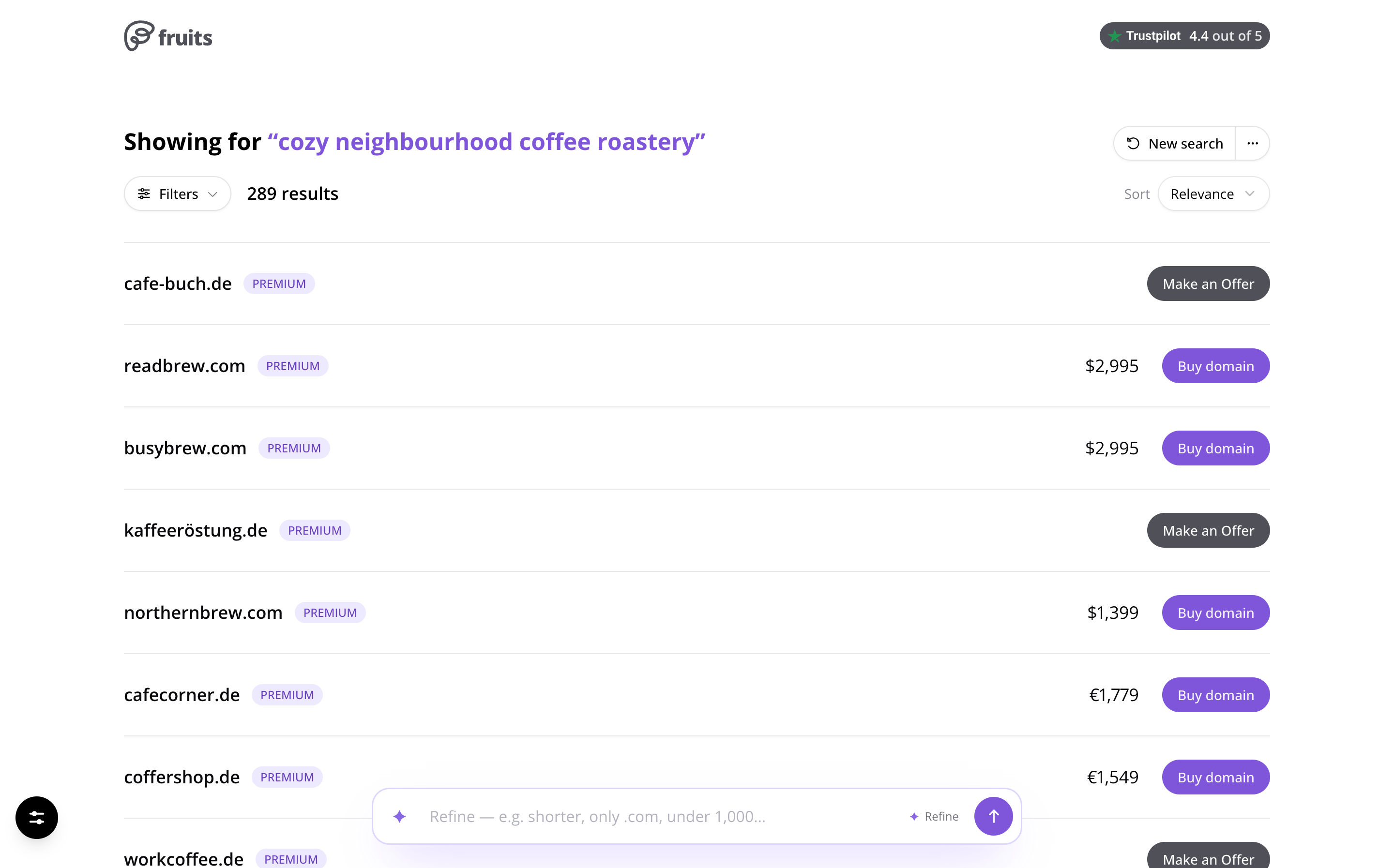Expand the Filters dropdown
The width and height of the screenshot is (1394, 868).
pyautogui.click(x=178, y=194)
